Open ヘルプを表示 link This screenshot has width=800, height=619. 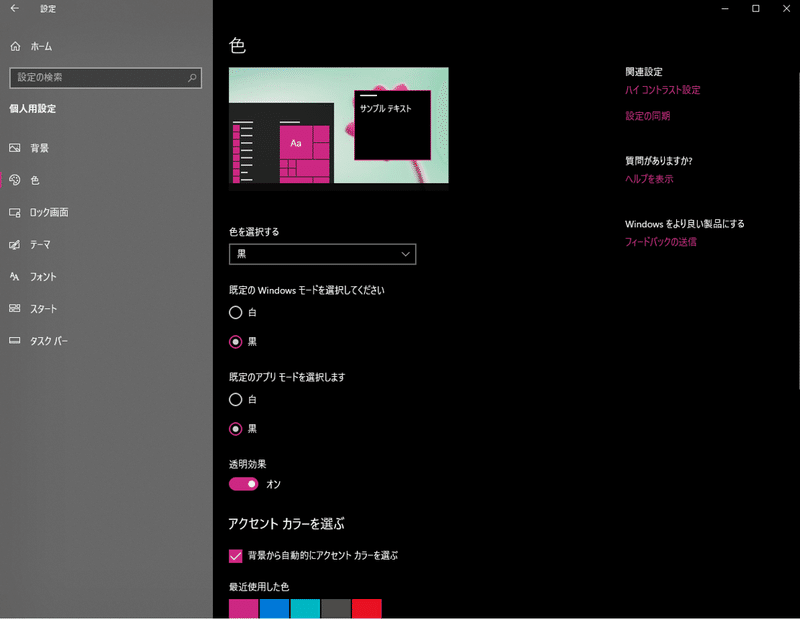tap(649, 179)
